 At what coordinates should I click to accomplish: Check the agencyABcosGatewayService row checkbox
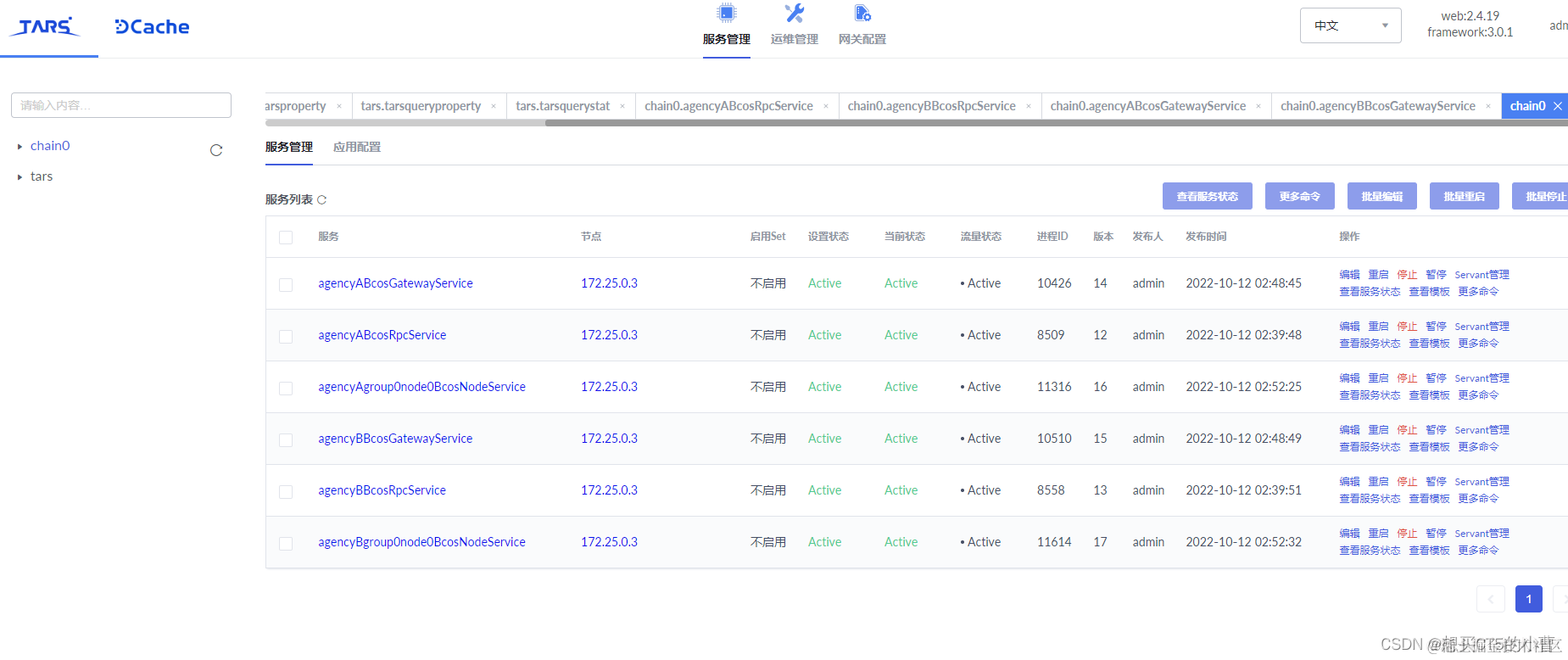286,285
